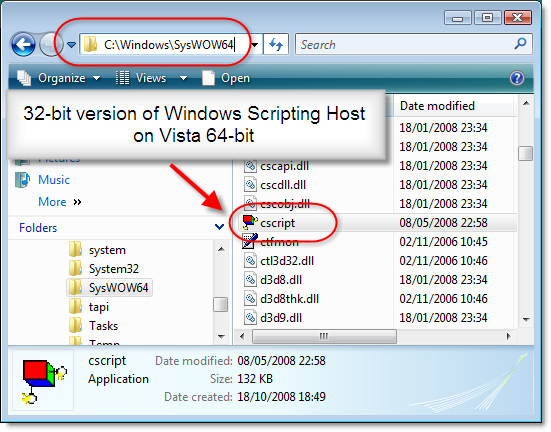
Task: Select the cscript application file
Action: [277, 223]
